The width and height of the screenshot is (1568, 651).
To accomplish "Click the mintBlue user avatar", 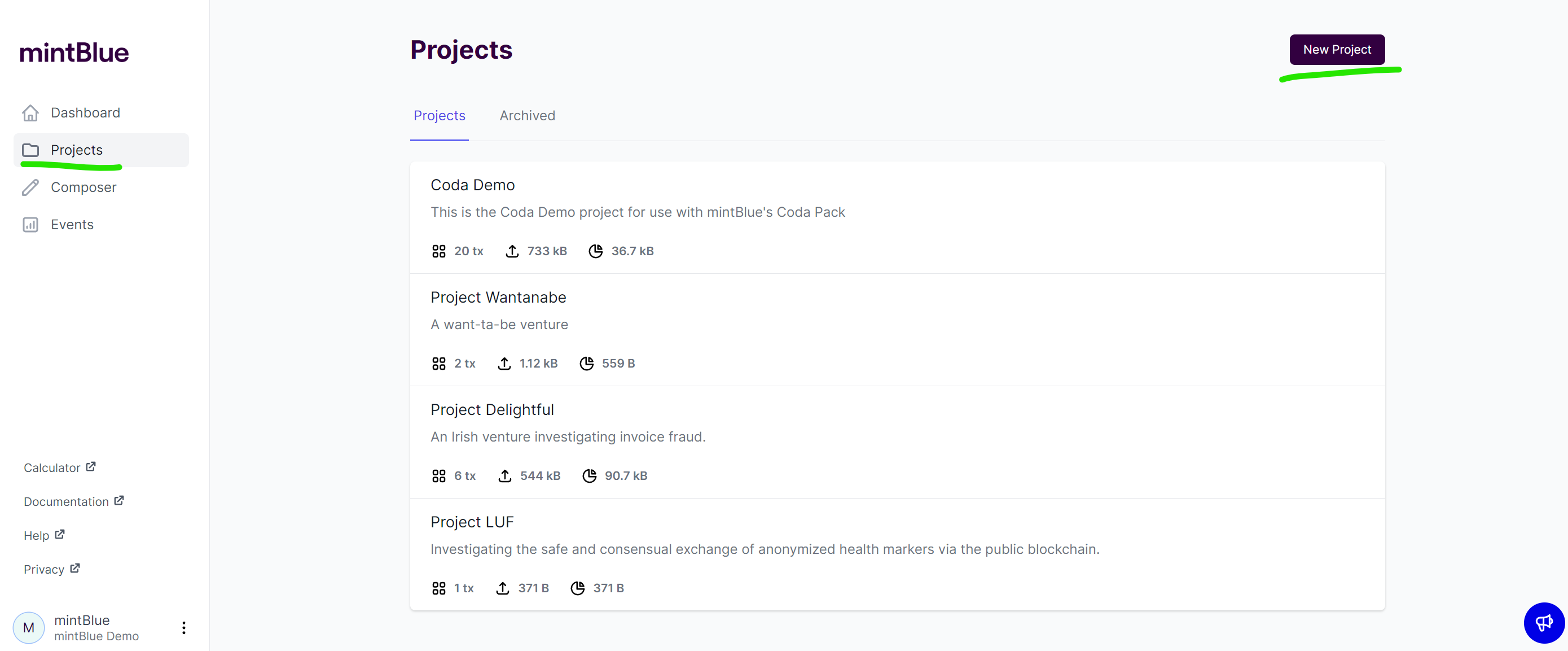I will coord(29,628).
